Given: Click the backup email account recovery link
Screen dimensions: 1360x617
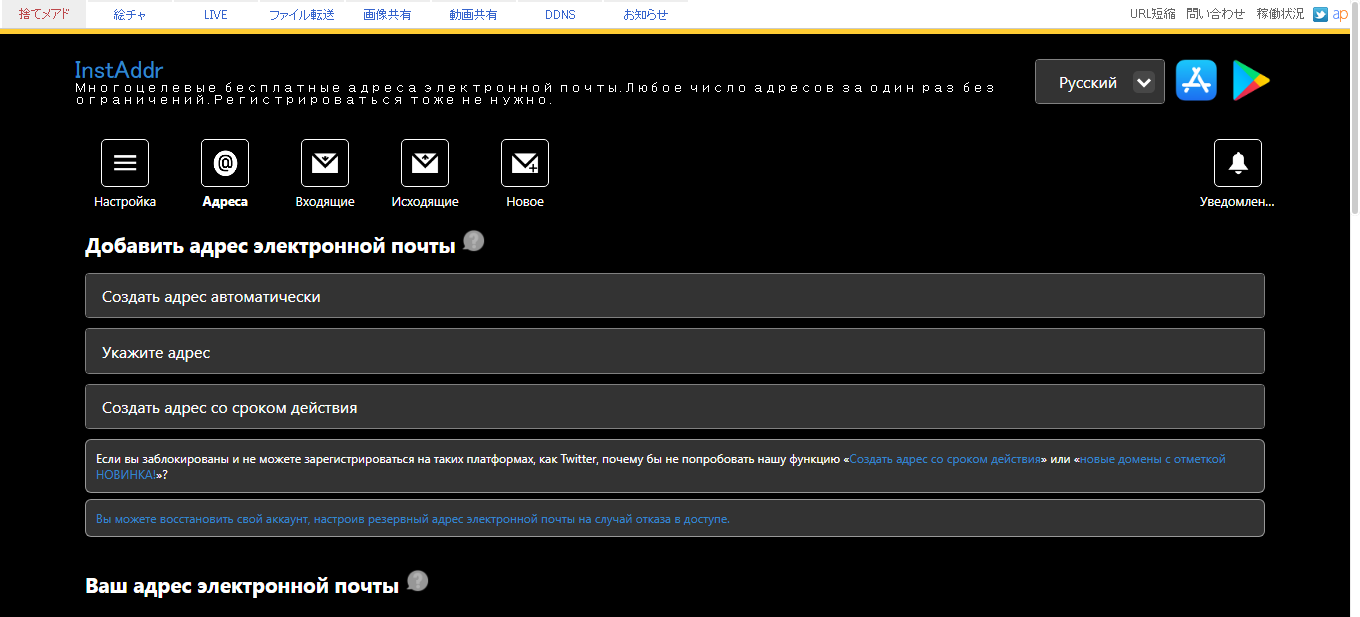Looking at the screenshot, I should [x=412, y=519].
